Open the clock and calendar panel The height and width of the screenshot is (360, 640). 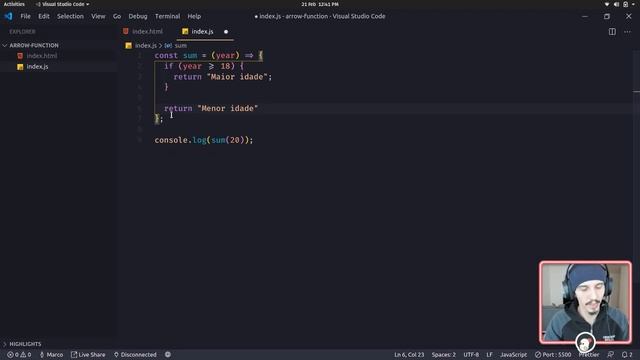[320, 4]
